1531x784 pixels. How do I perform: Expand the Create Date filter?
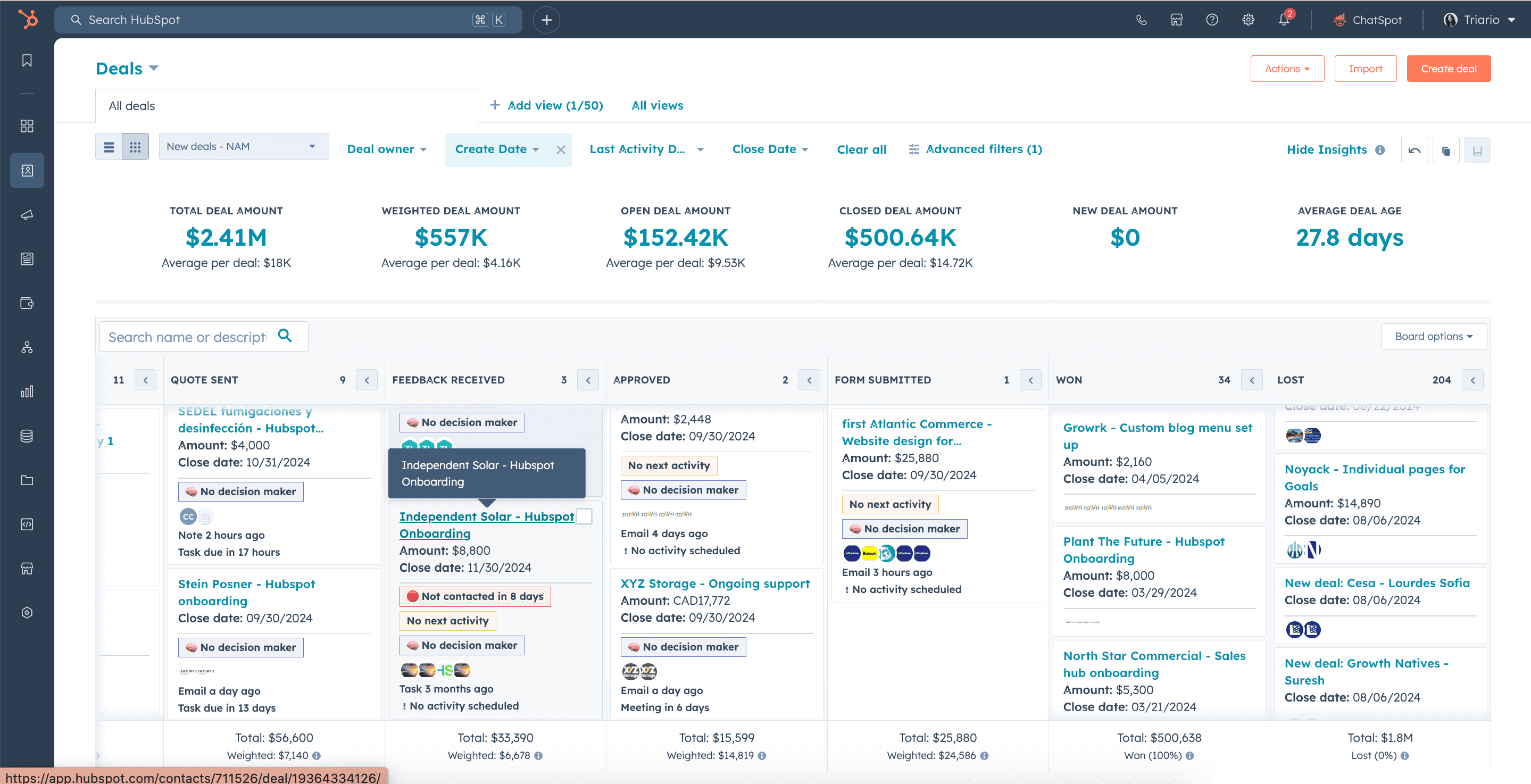pos(497,149)
